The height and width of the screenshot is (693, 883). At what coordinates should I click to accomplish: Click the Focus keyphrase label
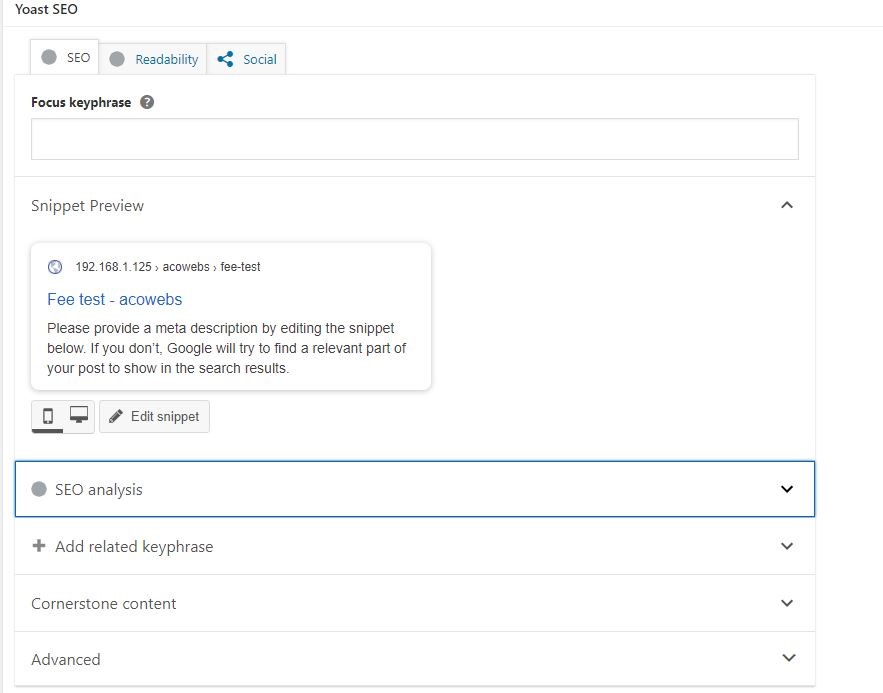[x=81, y=102]
